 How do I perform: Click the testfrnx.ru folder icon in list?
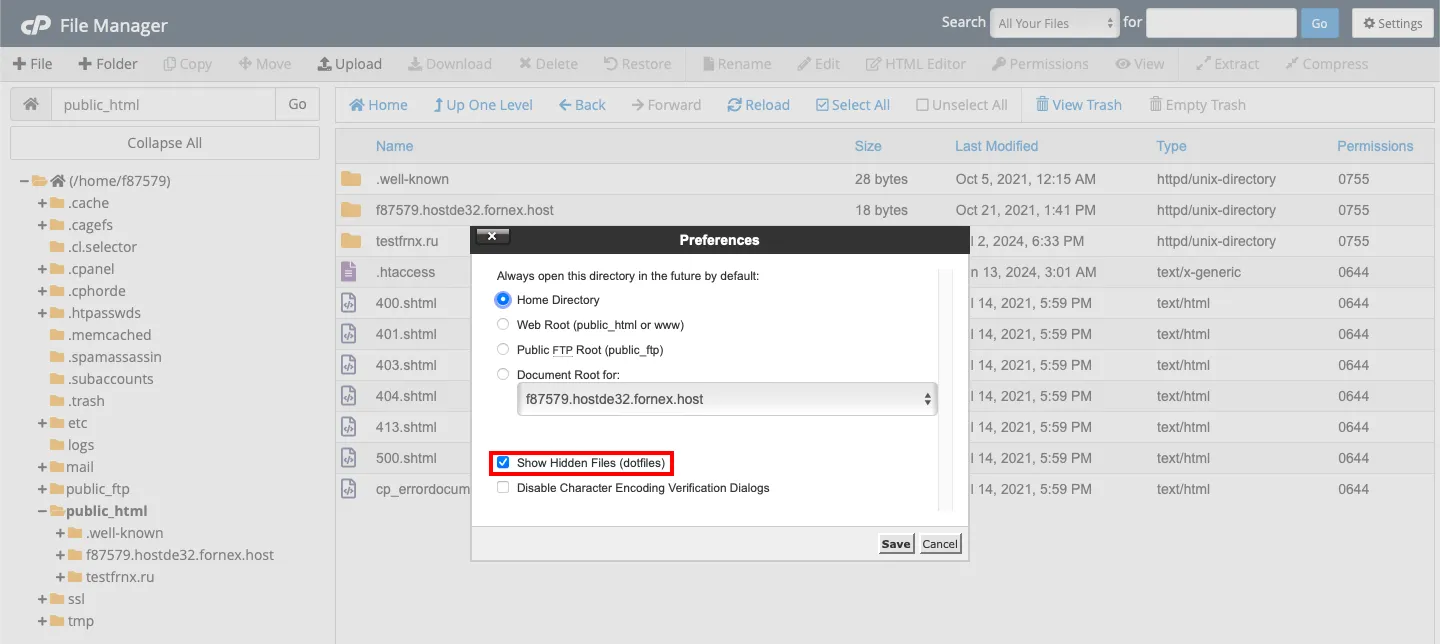(350, 241)
